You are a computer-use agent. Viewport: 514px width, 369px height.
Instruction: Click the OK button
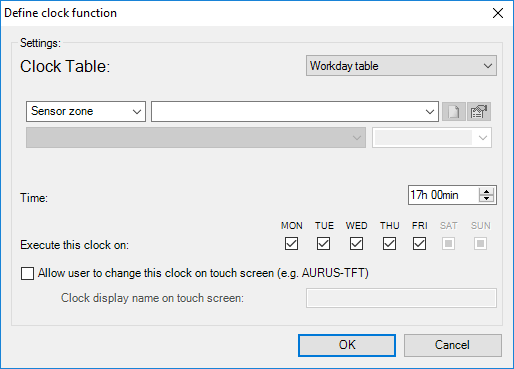(347, 345)
